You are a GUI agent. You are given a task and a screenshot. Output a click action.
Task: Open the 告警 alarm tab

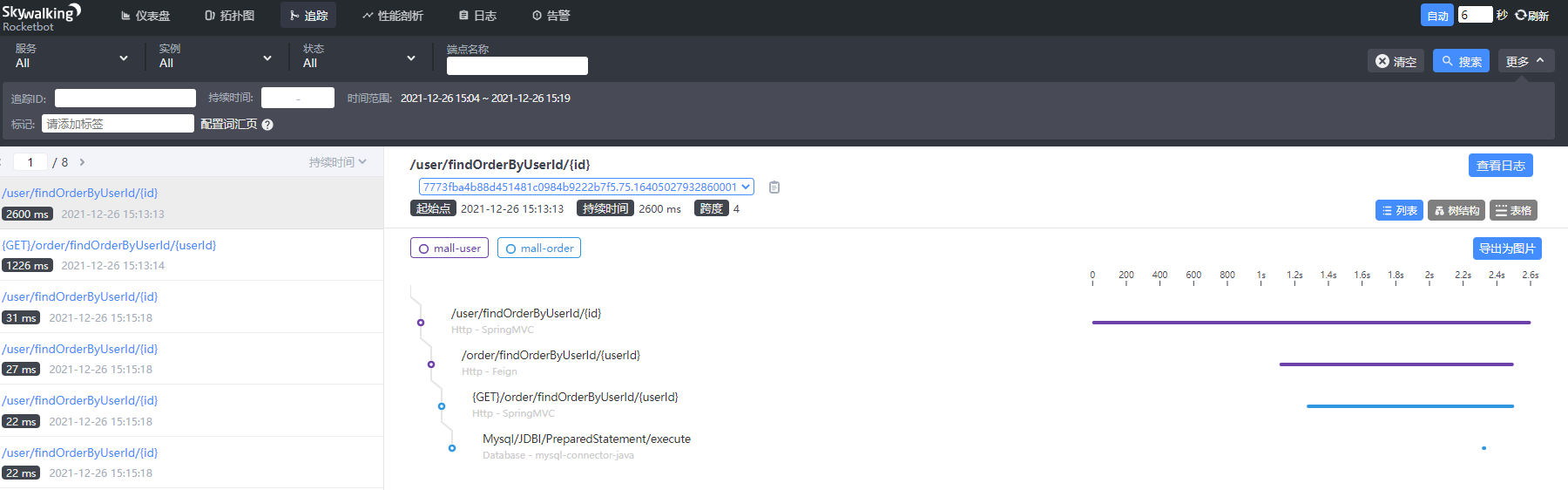[x=551, y=16]
